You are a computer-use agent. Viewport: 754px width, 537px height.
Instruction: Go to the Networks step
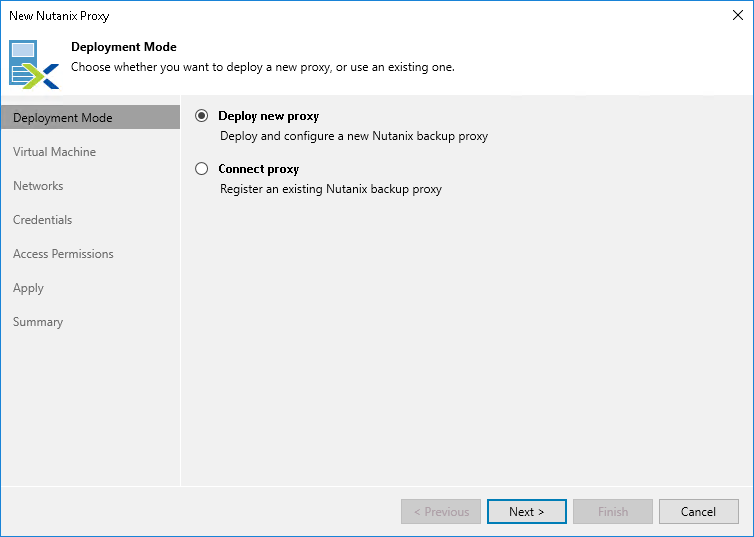coord(38,186)
